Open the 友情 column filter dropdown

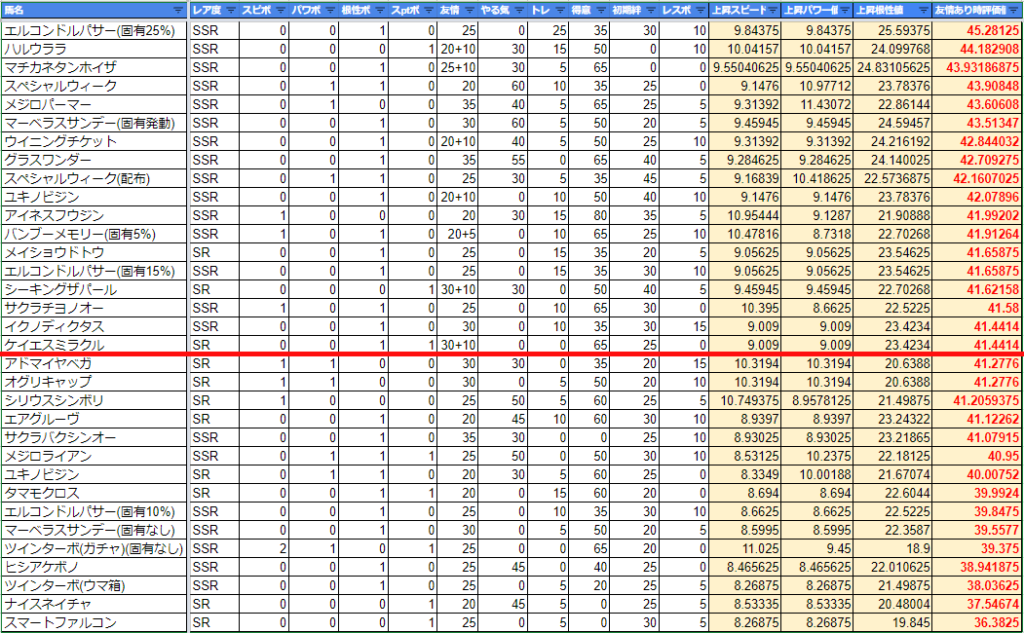(x=469, y=10)
